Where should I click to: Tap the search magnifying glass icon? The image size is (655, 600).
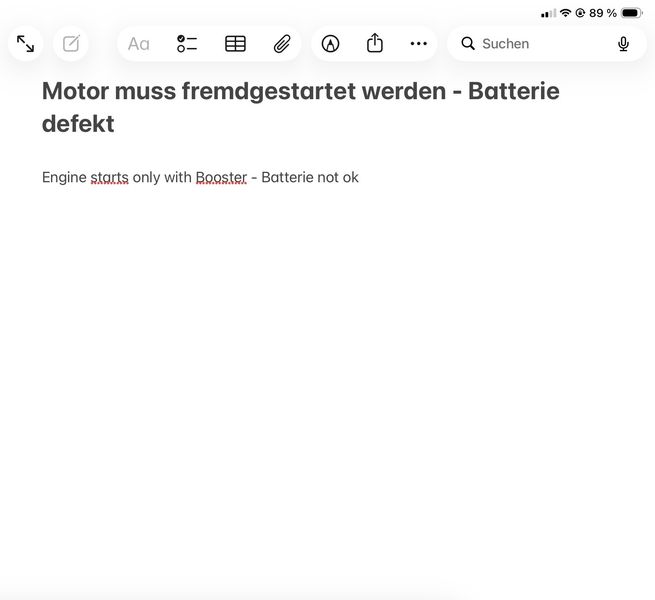tap(468, 43)
